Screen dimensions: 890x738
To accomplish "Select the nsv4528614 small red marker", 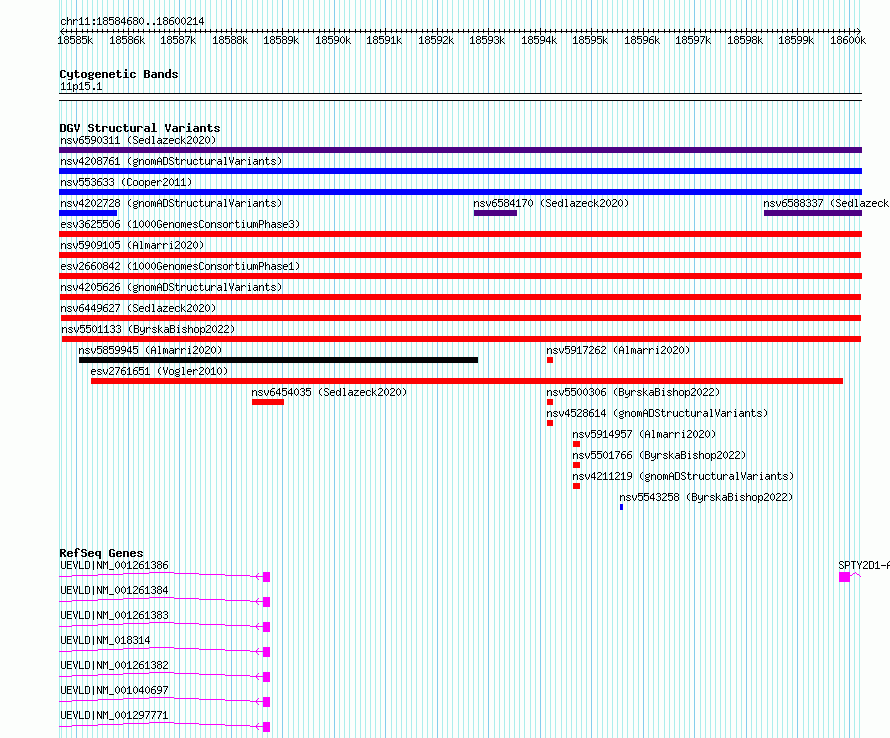I will click(x=550, y=423).
